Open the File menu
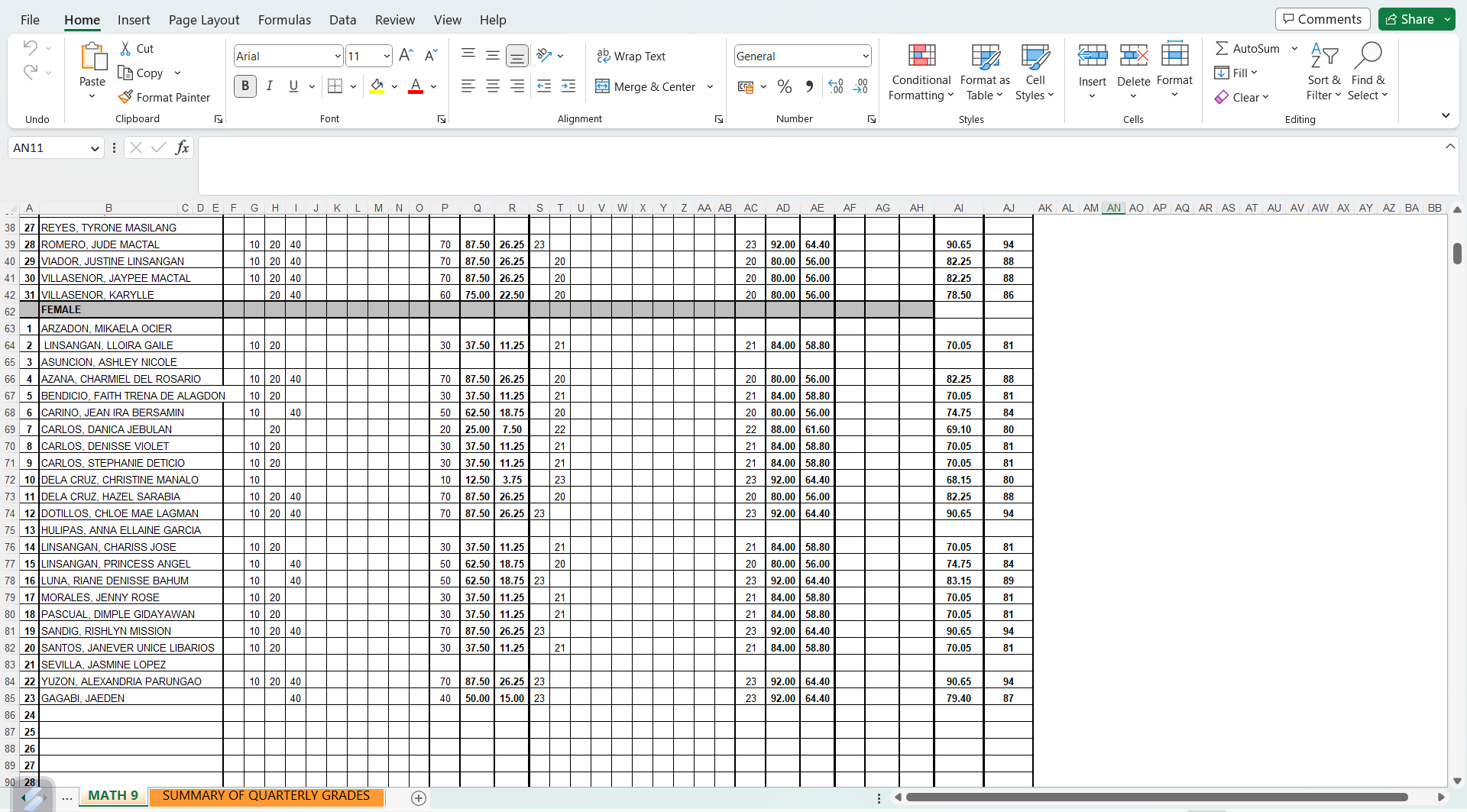 click(x=30, y=20)
